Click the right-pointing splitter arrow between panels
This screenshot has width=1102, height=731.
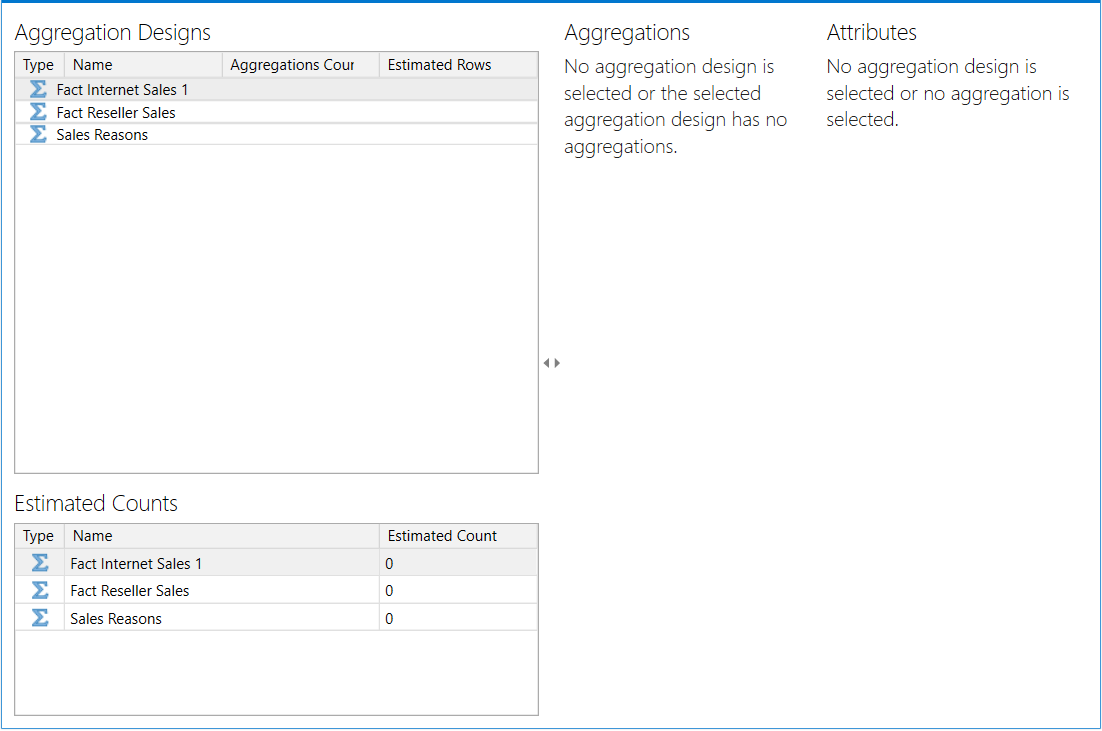pos(556,363)
